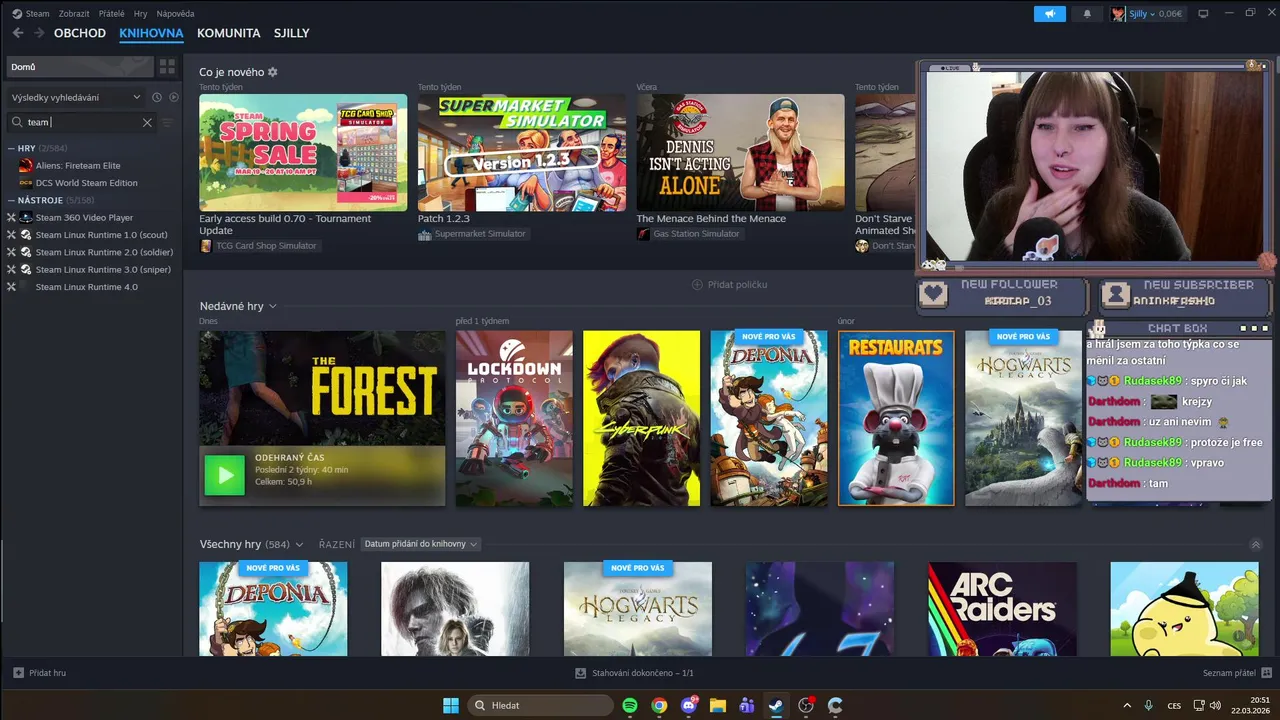The height and width of the screenshot is (720, 1280).
Task: Open Spotify from the taskbar
Action: (x=630, y=705)
